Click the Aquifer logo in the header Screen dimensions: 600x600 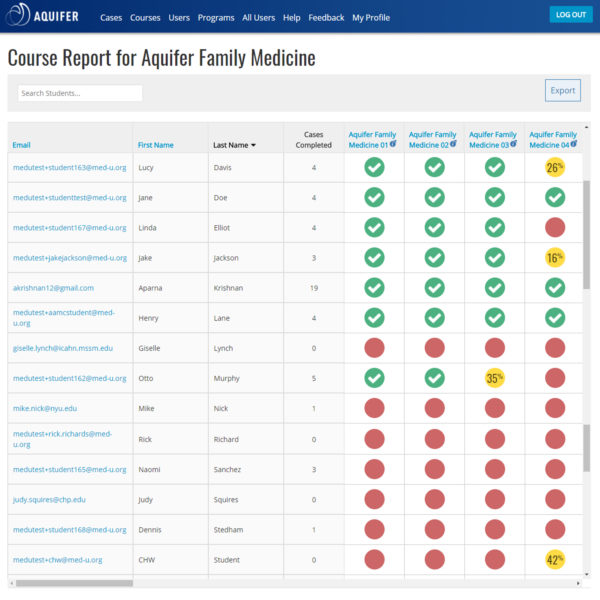click(42, 15)
